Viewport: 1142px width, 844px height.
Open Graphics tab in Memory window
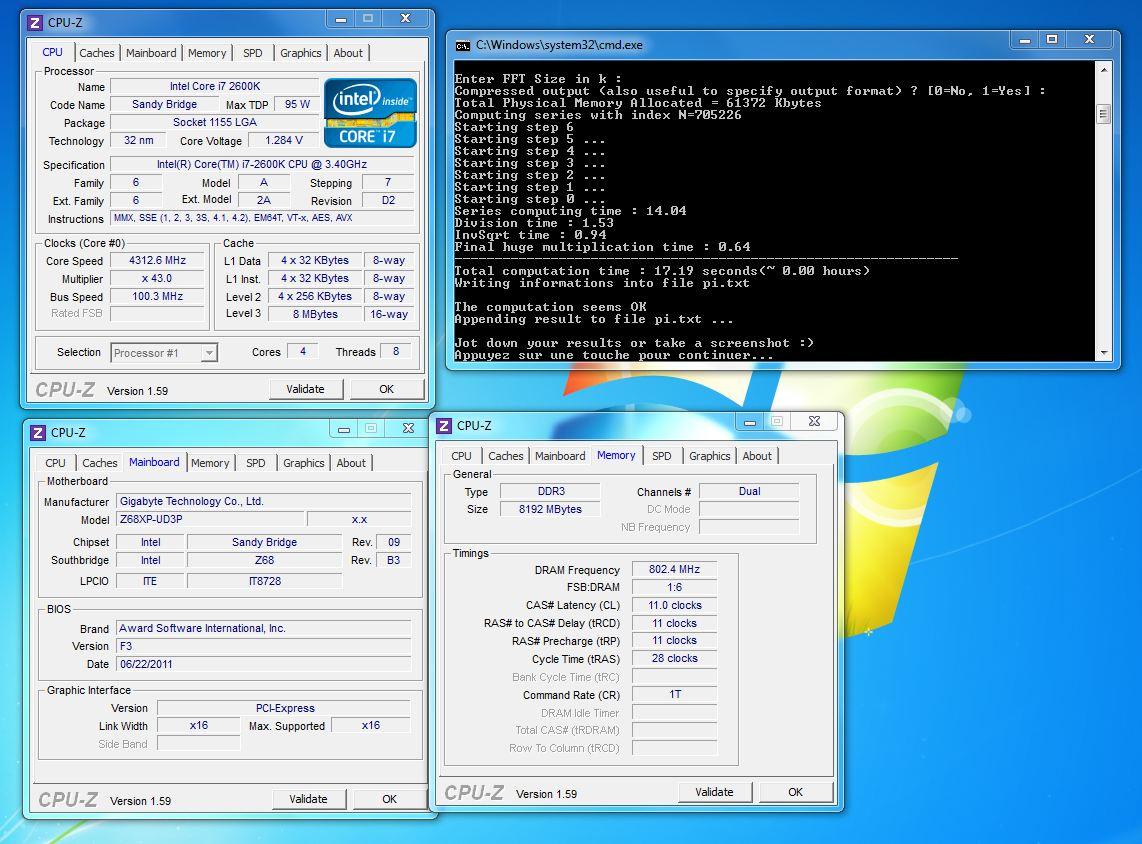tap(709, 456)
